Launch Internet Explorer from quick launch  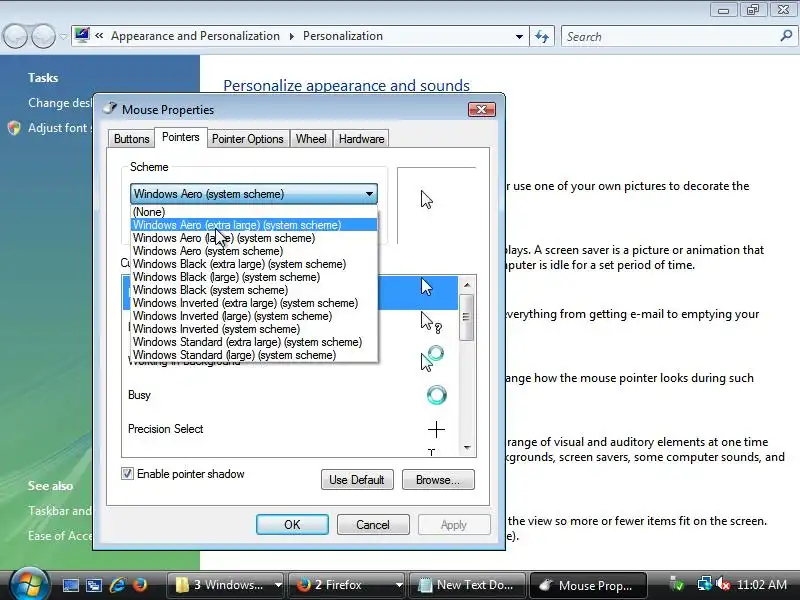(117, 585)
